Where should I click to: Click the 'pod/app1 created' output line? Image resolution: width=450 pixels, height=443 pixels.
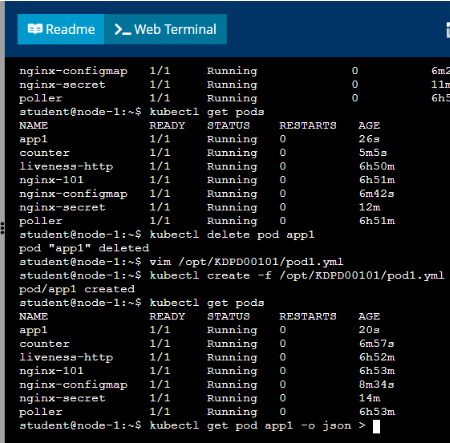point(77,289)
